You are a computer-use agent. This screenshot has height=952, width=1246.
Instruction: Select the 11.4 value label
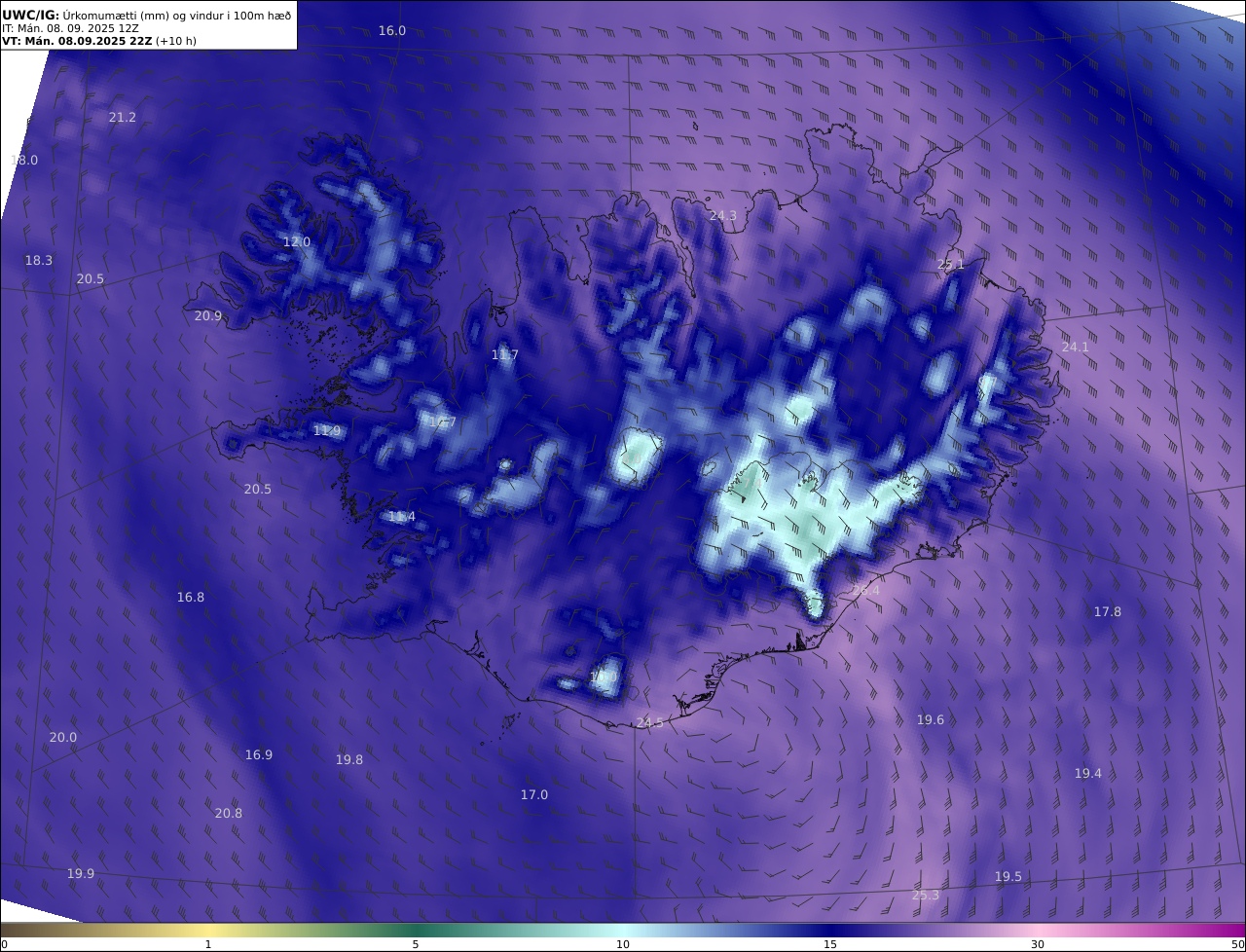click(402, 517)
